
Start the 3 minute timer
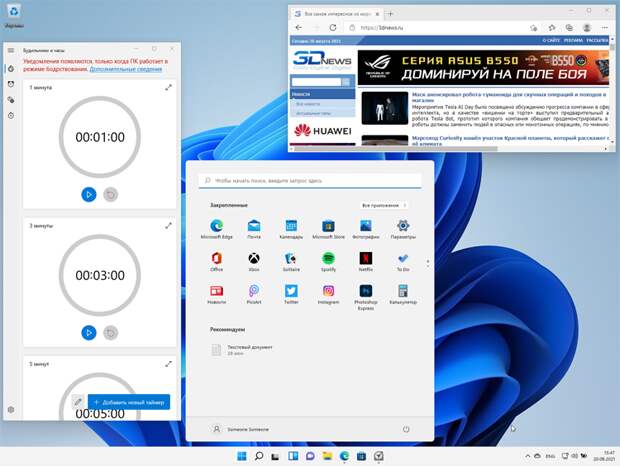(x=89, y=333)
